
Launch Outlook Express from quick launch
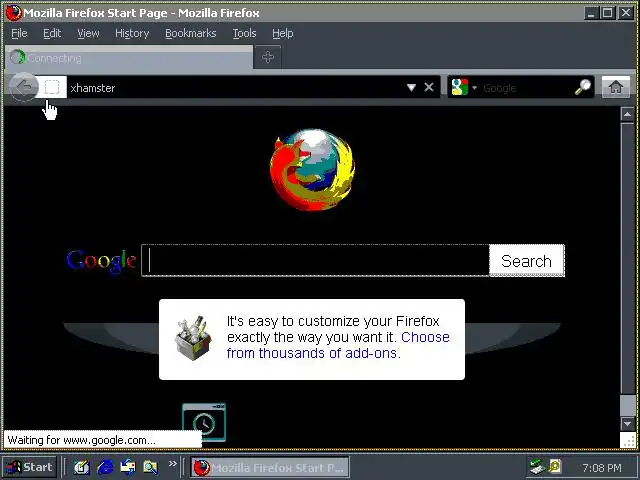[x=128, y=467]
